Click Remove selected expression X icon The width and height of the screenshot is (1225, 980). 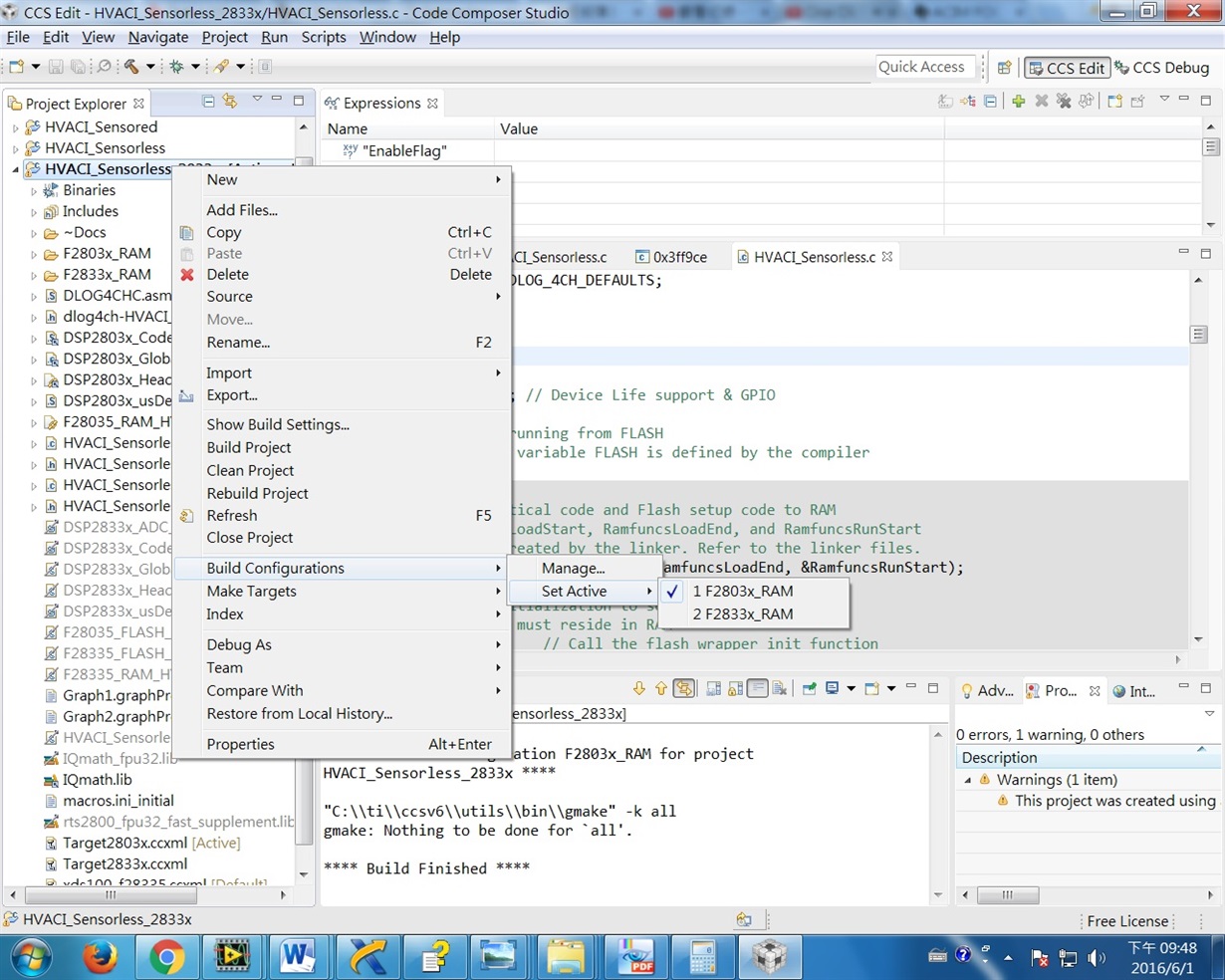point(1042,102)
